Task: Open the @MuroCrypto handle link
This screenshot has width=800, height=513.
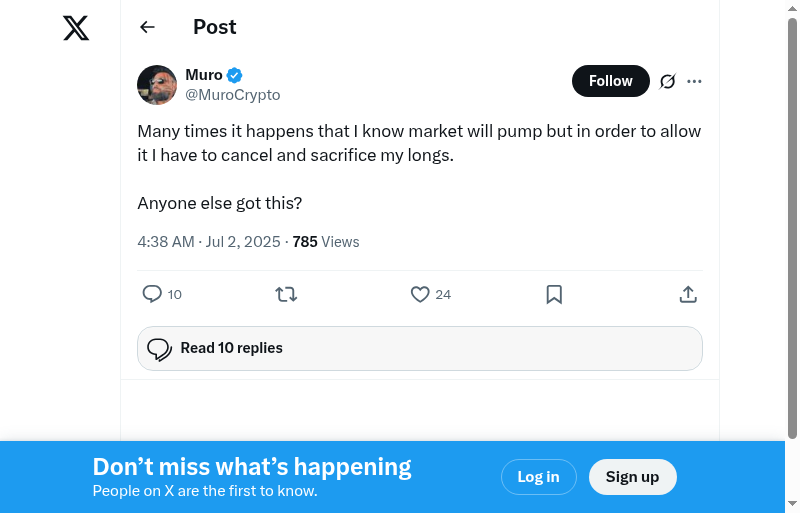Action: pyautogui.click(x=233, y=95)
